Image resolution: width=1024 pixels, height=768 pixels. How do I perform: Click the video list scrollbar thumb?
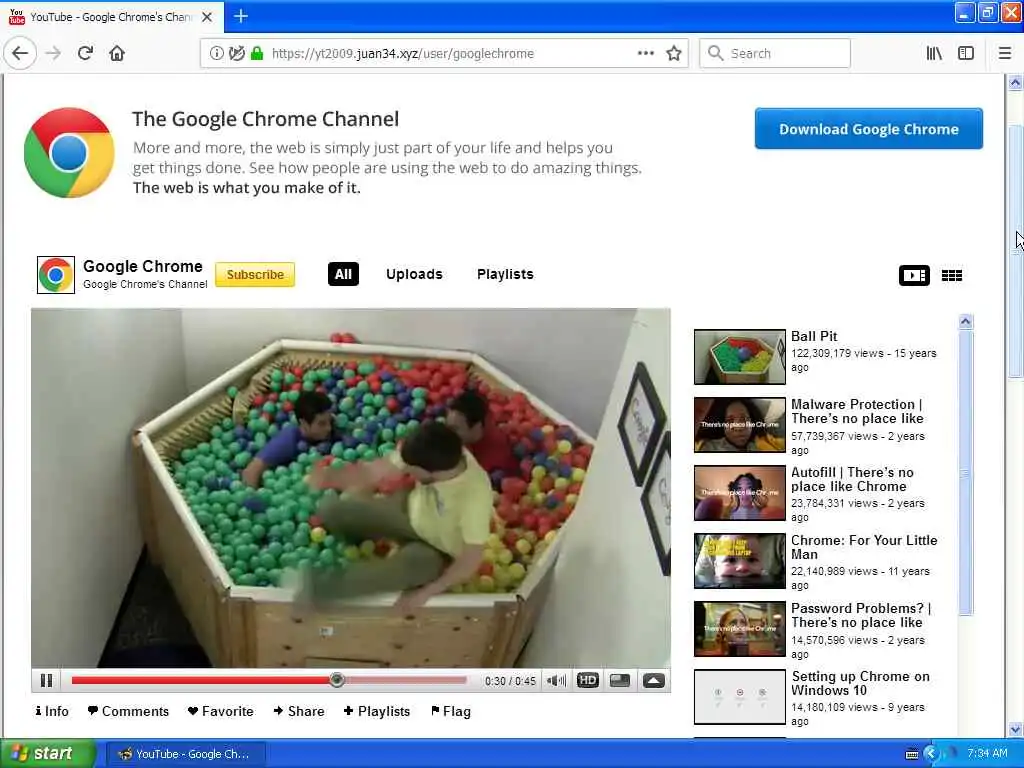pyautogui.click(x=965, y=473)
